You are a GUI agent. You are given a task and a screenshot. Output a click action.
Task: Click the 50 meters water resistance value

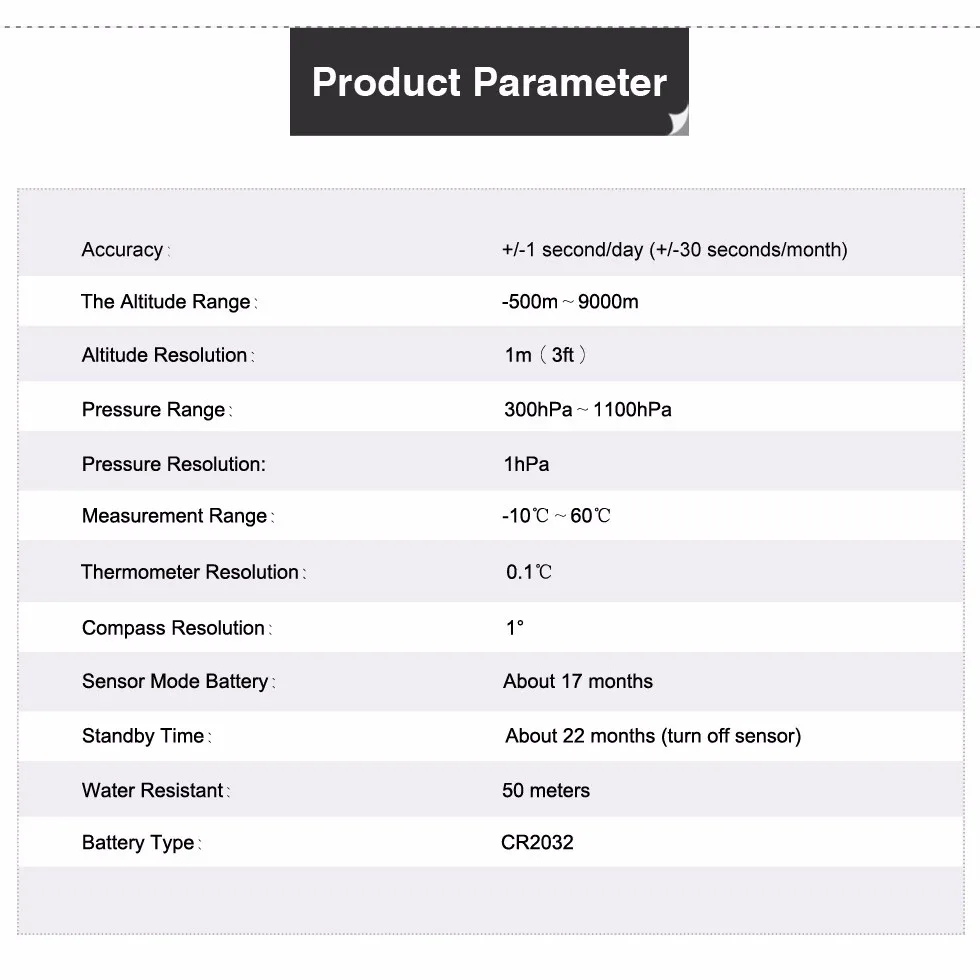point(546,790)
